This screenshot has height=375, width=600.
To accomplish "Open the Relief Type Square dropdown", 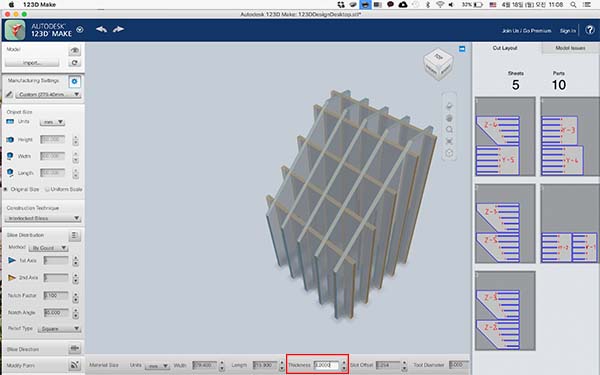I will click(x=59, y=329).
